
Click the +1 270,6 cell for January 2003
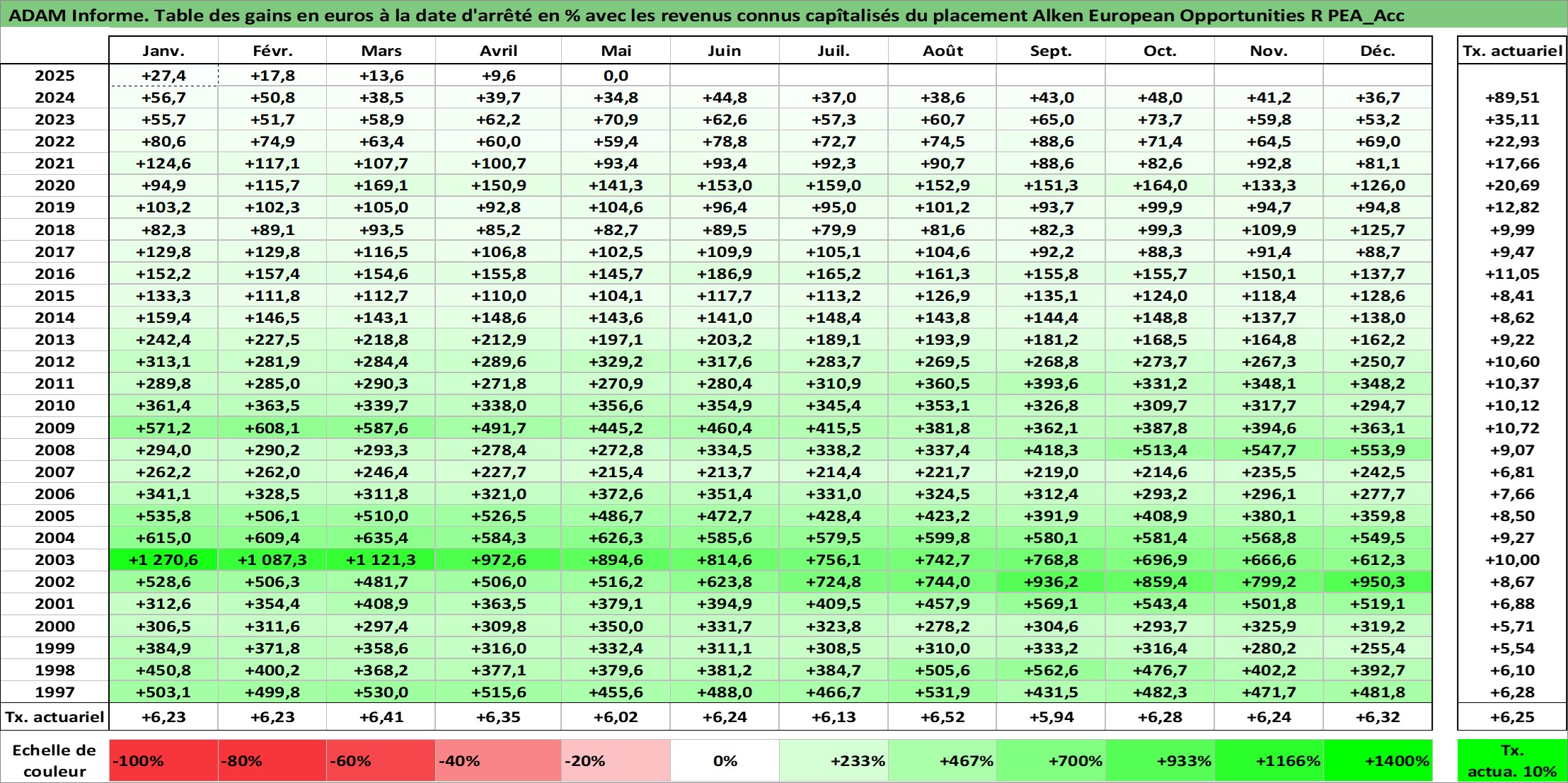pos(163,560)
